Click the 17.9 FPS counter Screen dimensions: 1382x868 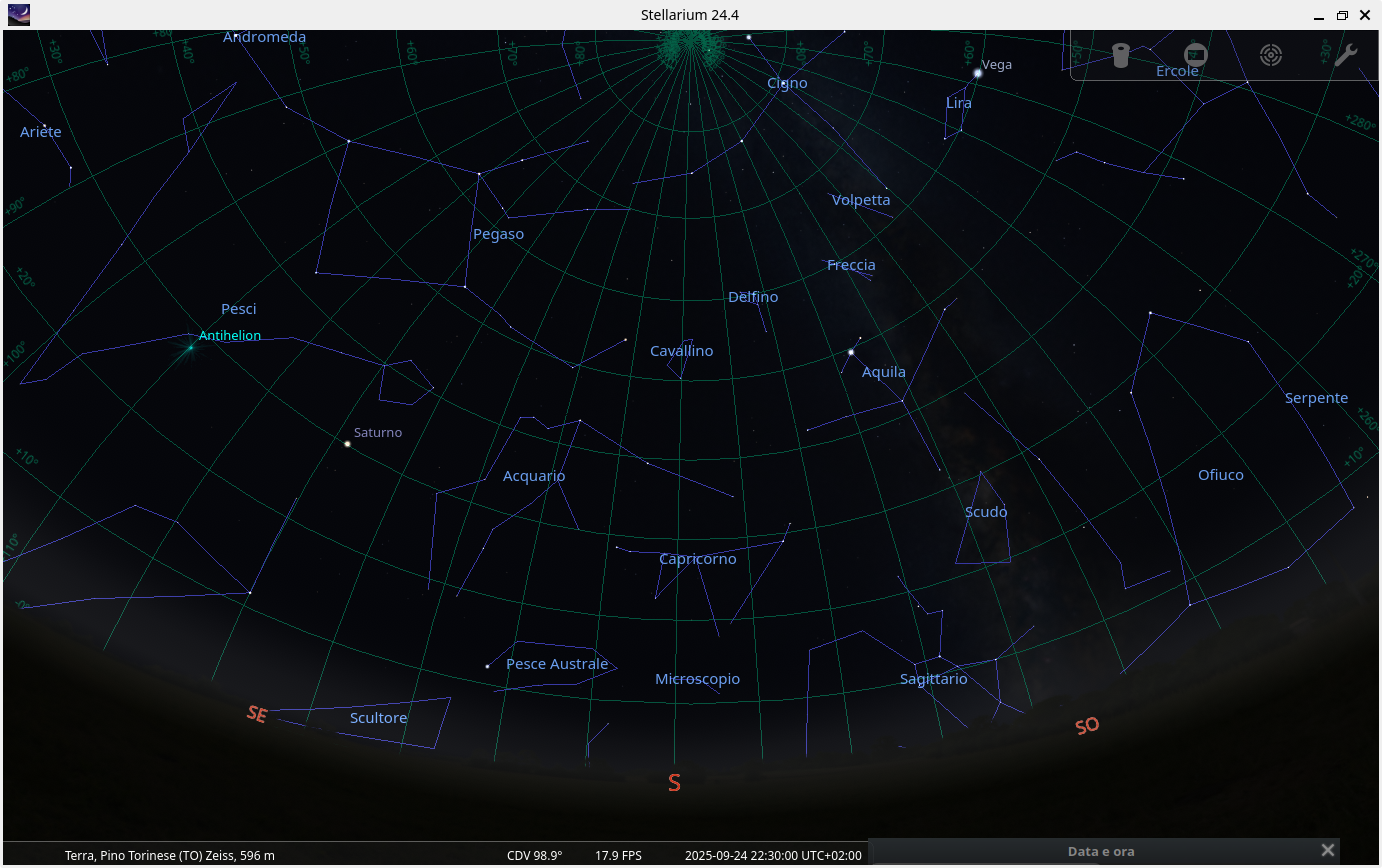618,855
